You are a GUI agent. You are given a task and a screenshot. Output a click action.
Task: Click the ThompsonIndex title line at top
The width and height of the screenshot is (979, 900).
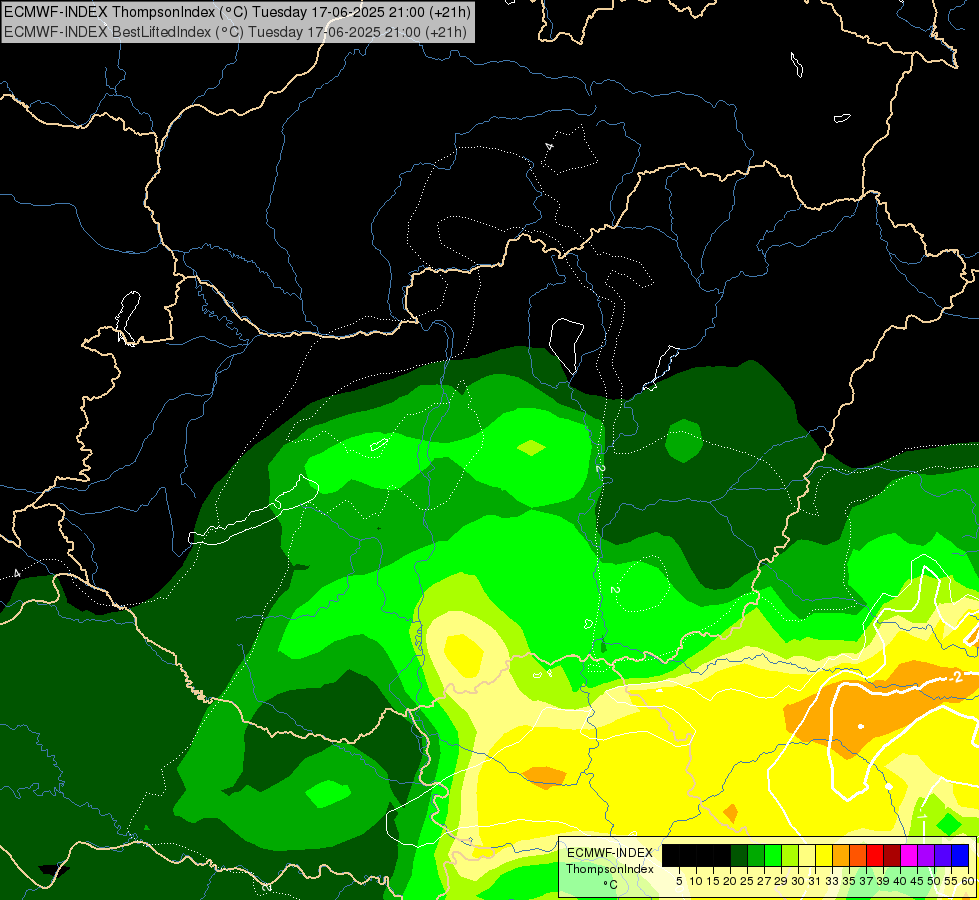237,11
